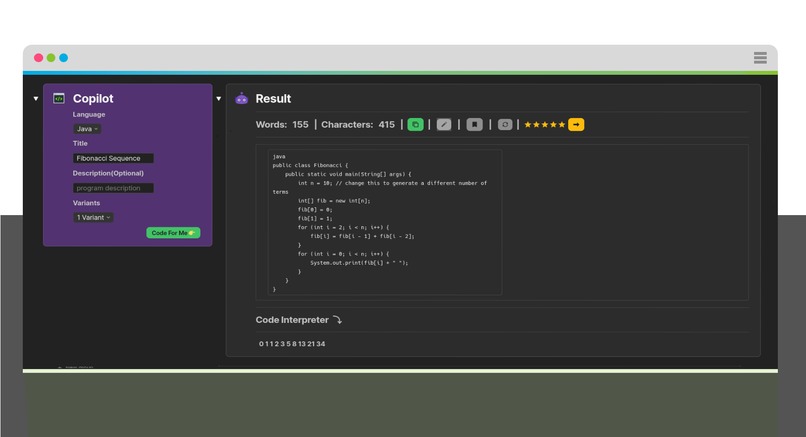Image resolution: width=806 pixels, height=437 pixels.
Task: Regenerate the result with the refresh icon
Action: (505, 124)
